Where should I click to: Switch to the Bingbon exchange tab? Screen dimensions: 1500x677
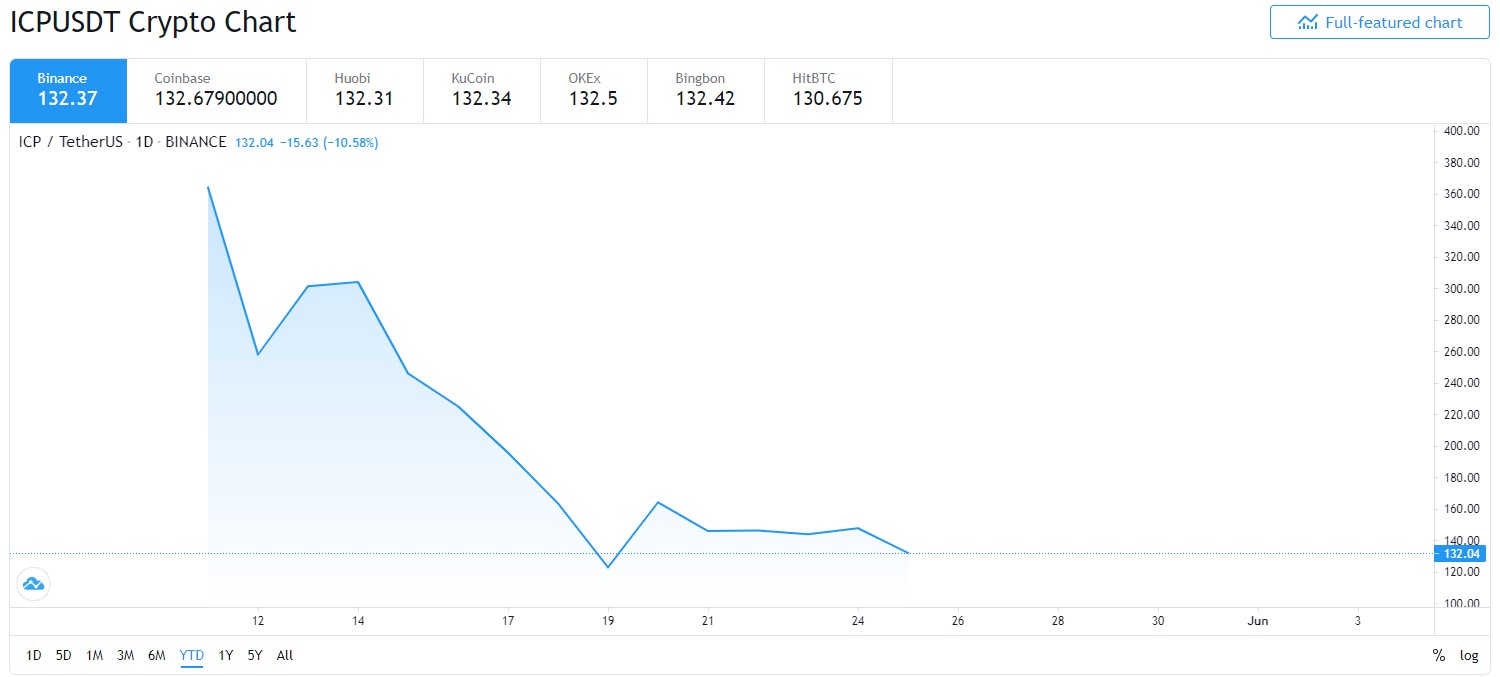[x=706, y=91]
